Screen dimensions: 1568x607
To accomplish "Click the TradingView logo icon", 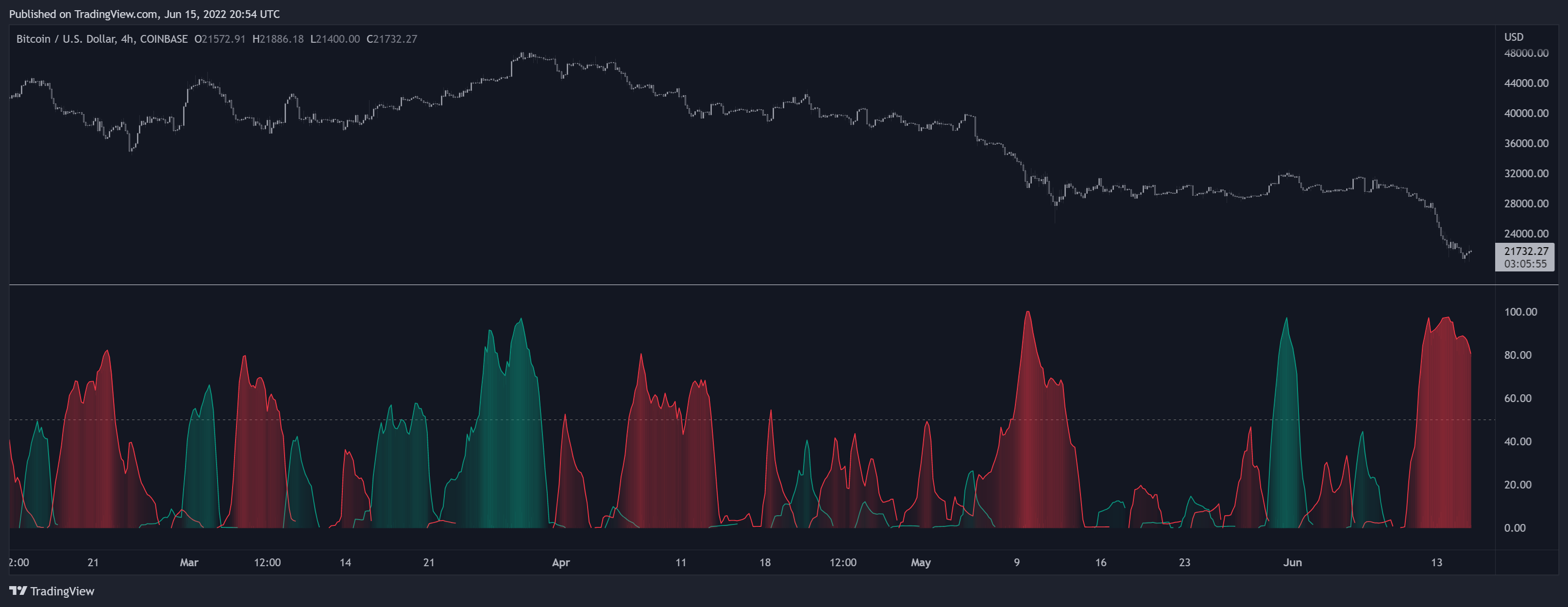I will [17, 590].
